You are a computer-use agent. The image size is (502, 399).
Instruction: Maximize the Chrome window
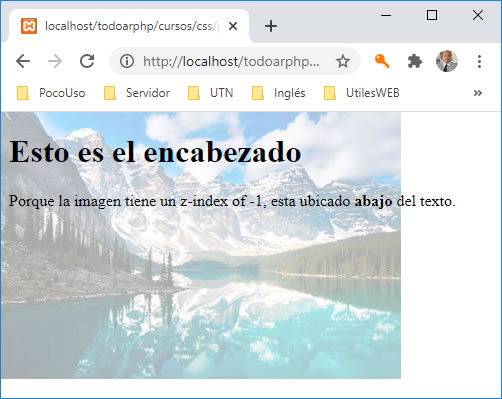pos(432,15)
